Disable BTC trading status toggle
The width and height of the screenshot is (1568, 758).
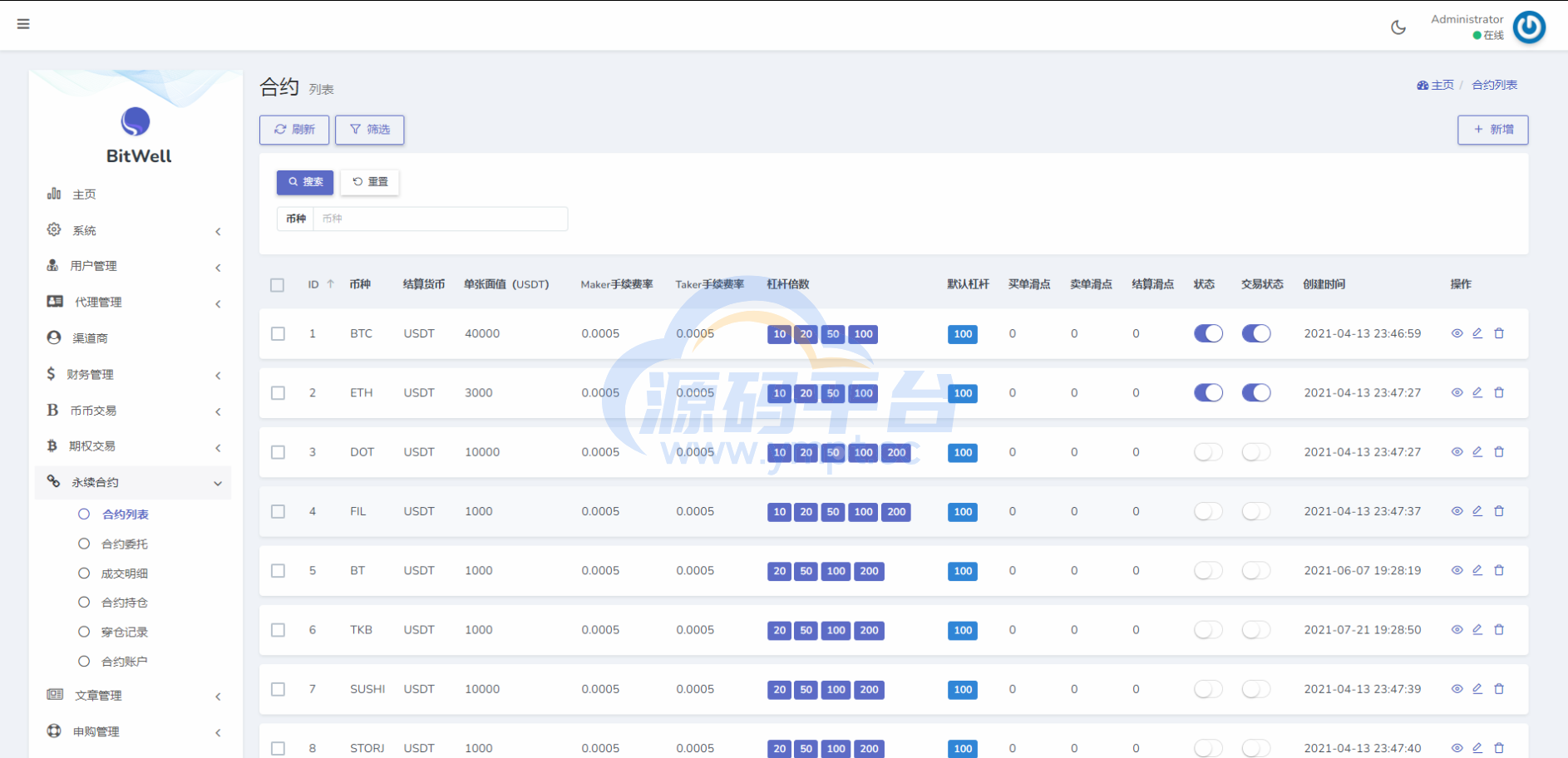click(1256, 333)
